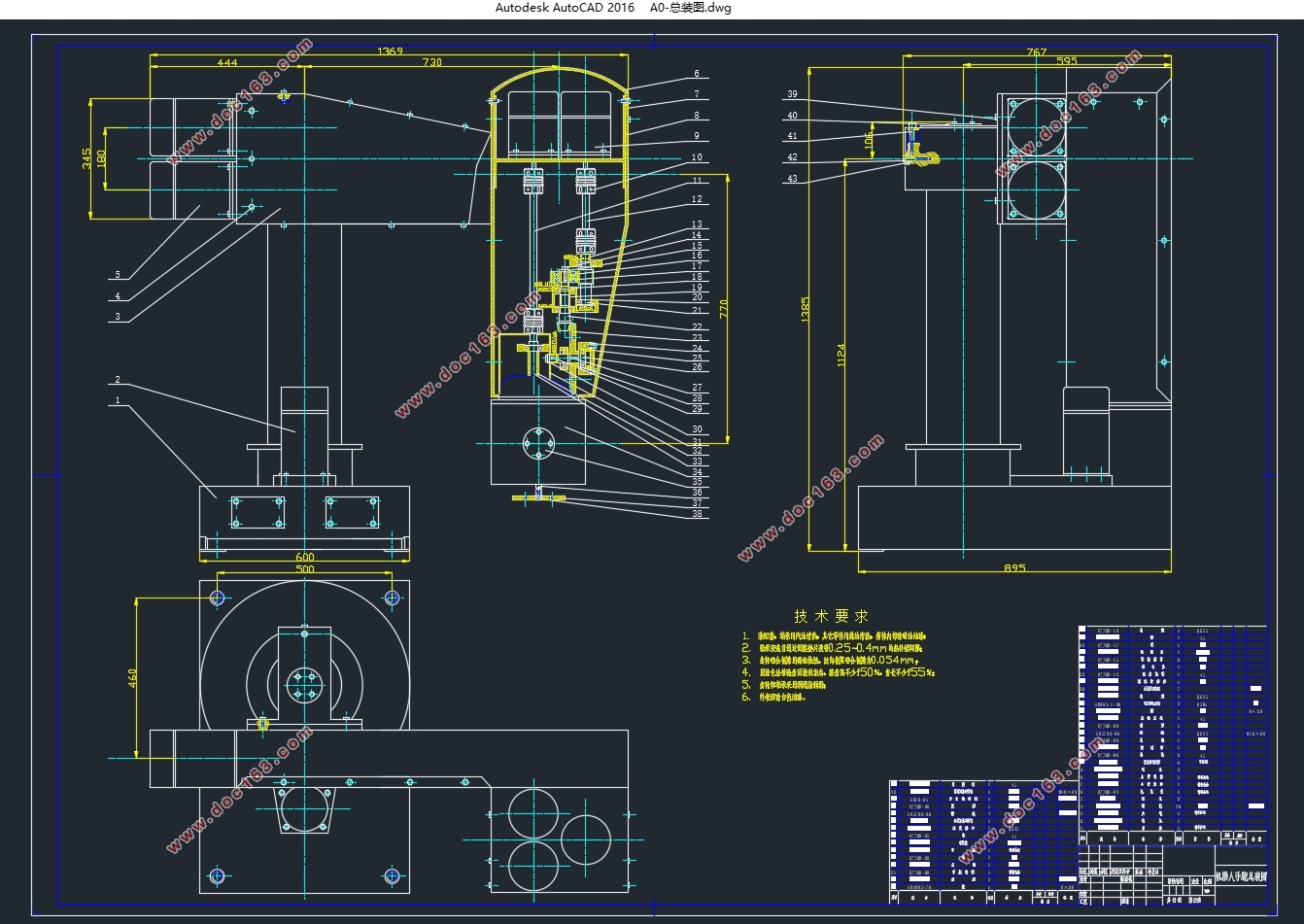Click the A0-总装图.dwg title text
Image resolution: width=1304 pixels, height=924 pixels.
point(691,8)
